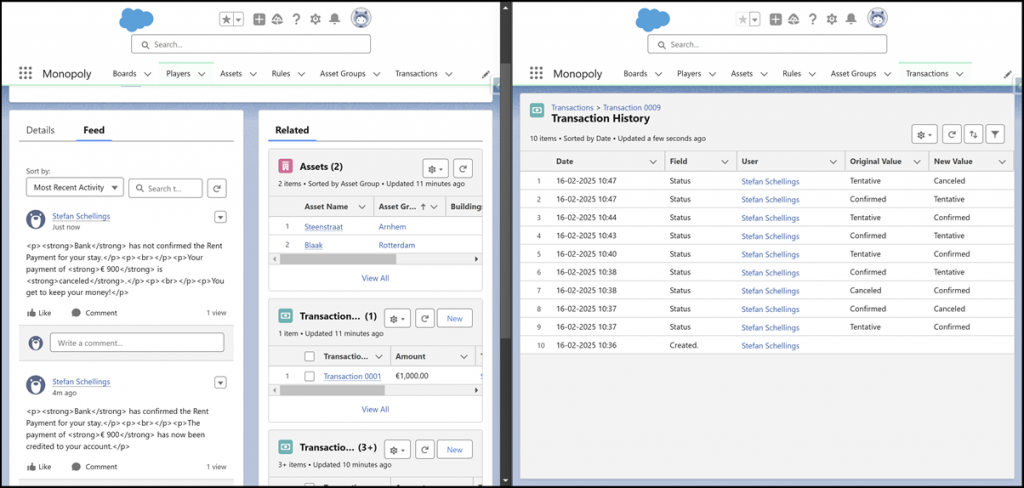Image resolution: width=1024 pixels, height=488 pixels.
Task: Click View All under the Assets list
Action: (375, 278)
